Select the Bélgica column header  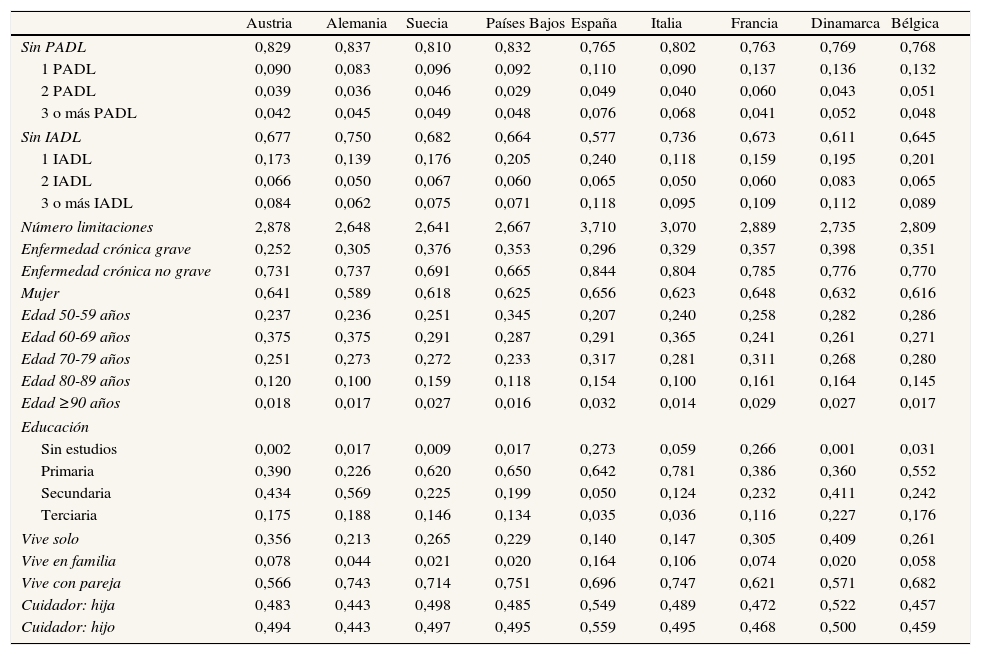point(914,23)
